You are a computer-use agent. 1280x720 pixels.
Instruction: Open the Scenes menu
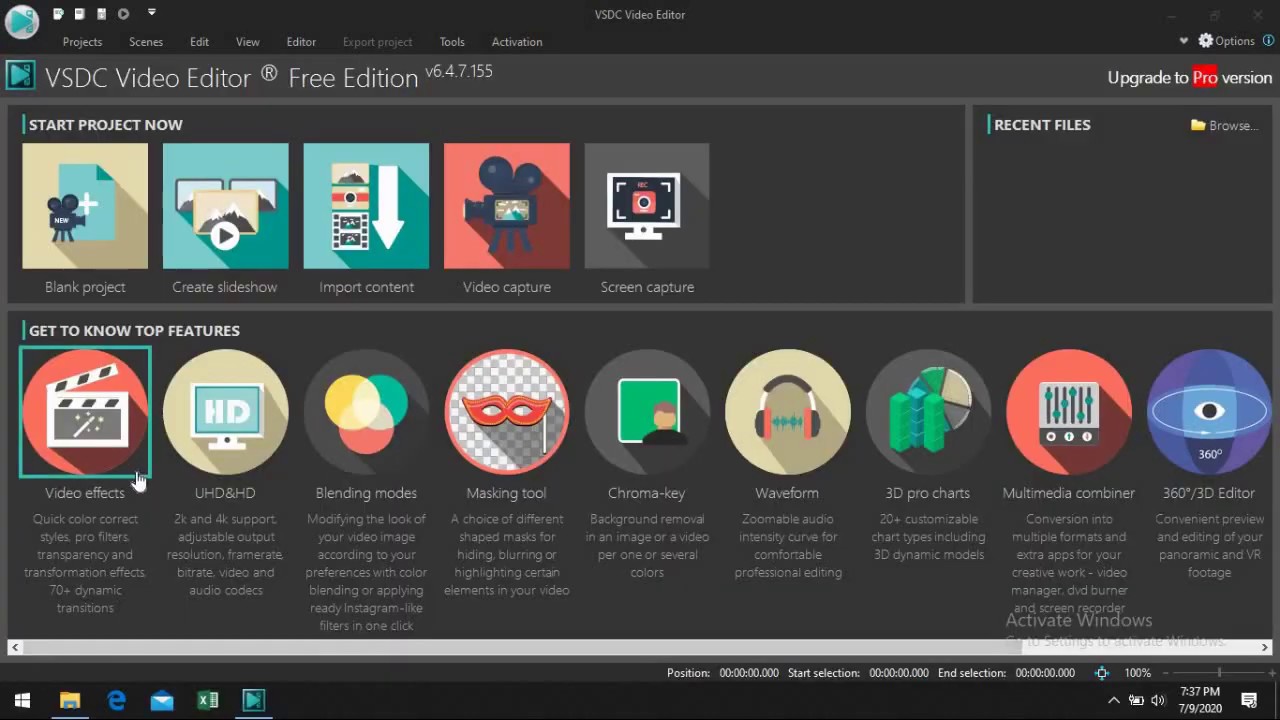click(146, 42)
